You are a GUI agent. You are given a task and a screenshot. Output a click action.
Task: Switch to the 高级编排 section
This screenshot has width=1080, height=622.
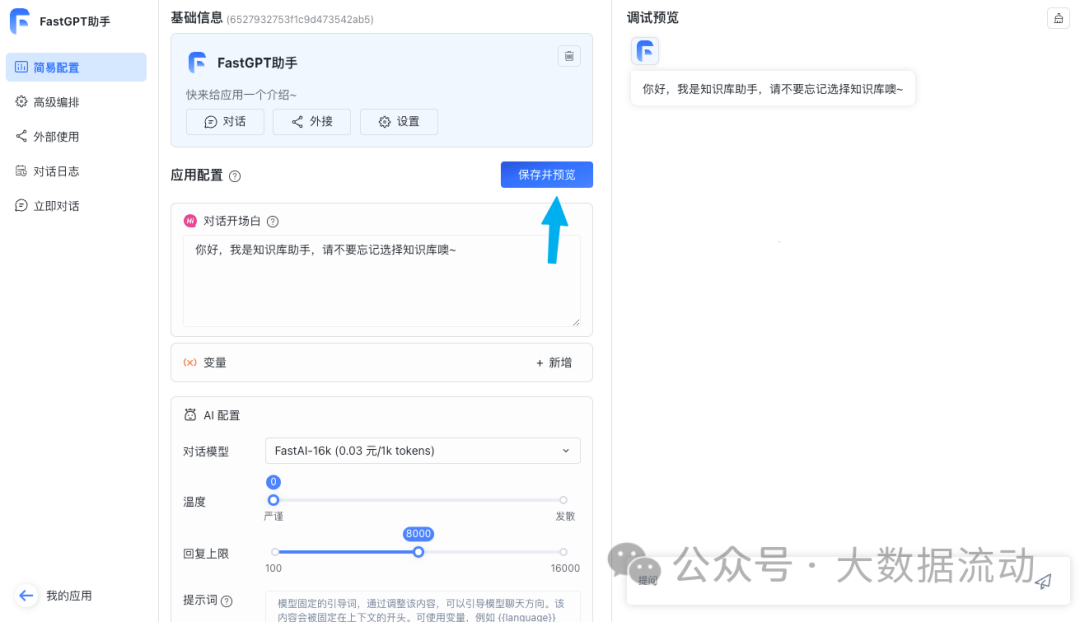[x=58, y=101]
